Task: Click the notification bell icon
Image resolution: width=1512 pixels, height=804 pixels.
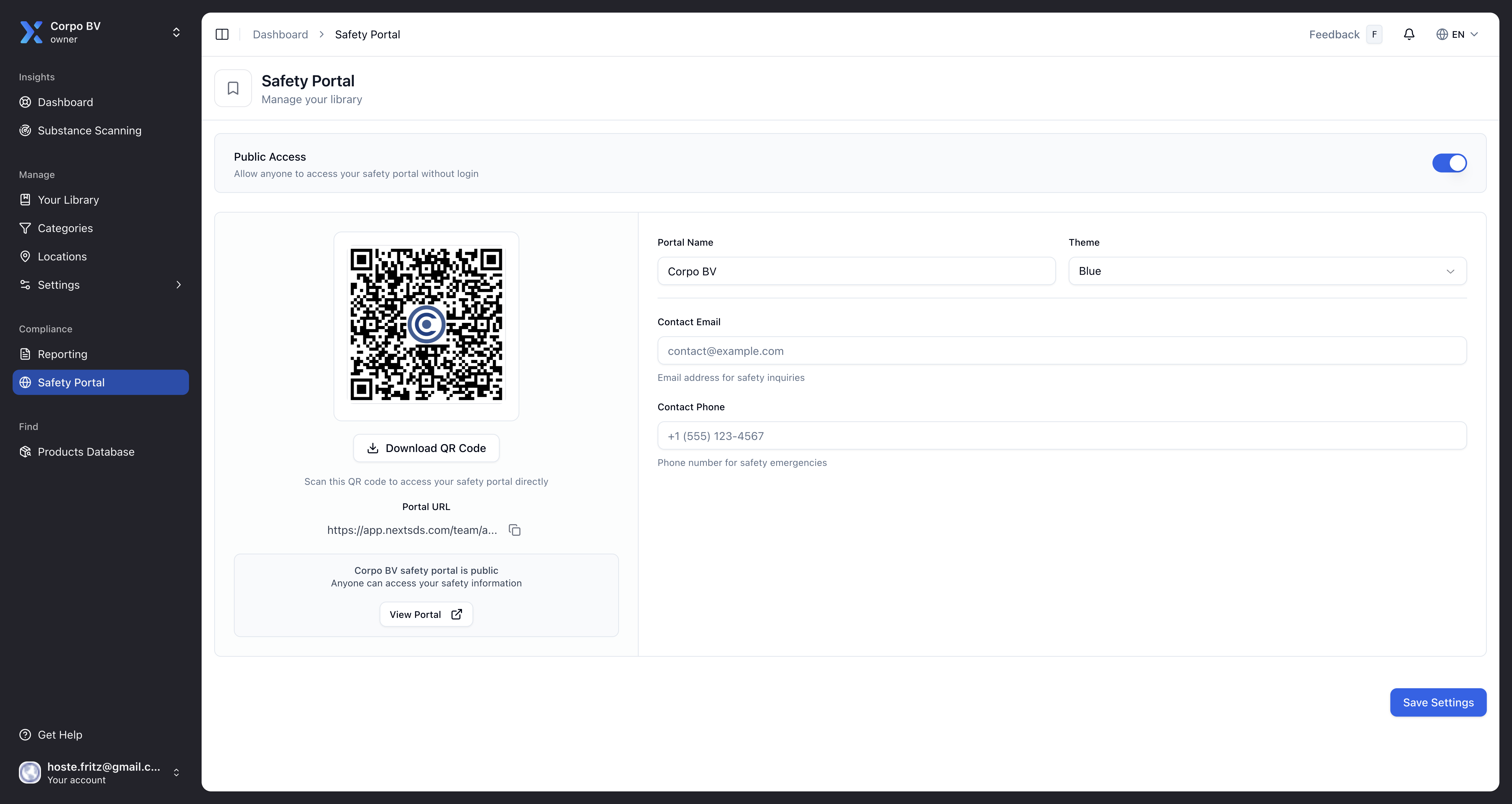Action: point(1409,34)
